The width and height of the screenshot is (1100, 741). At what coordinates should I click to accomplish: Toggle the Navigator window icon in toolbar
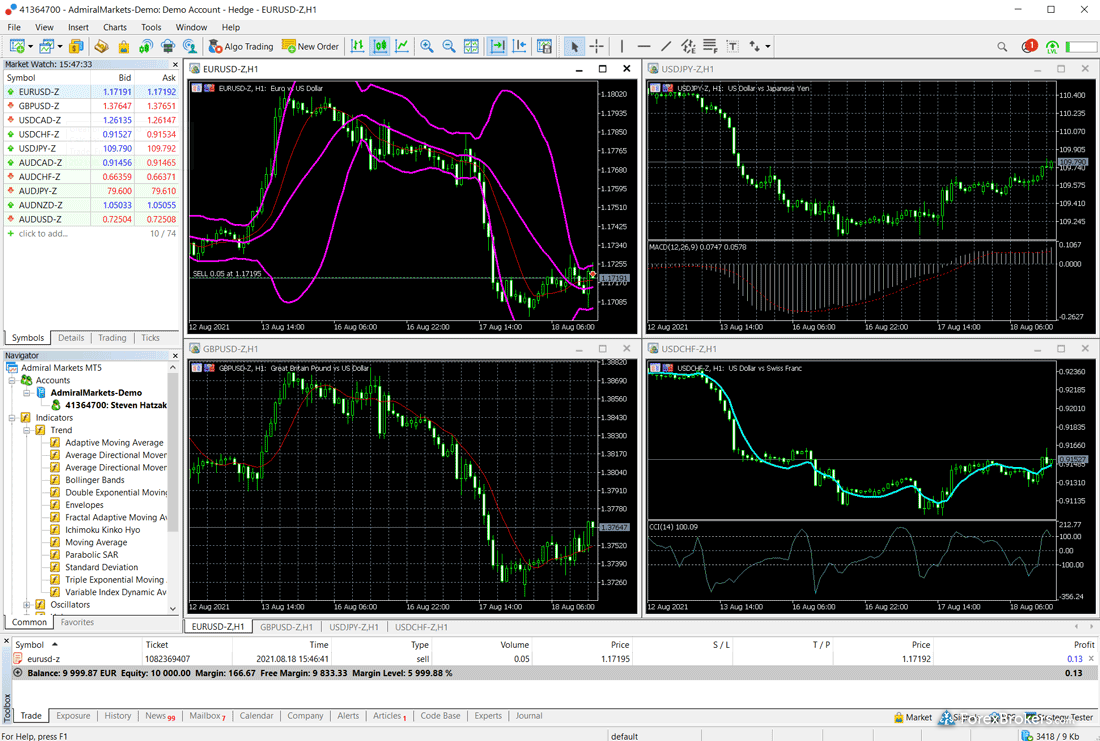tap(123, 46)
